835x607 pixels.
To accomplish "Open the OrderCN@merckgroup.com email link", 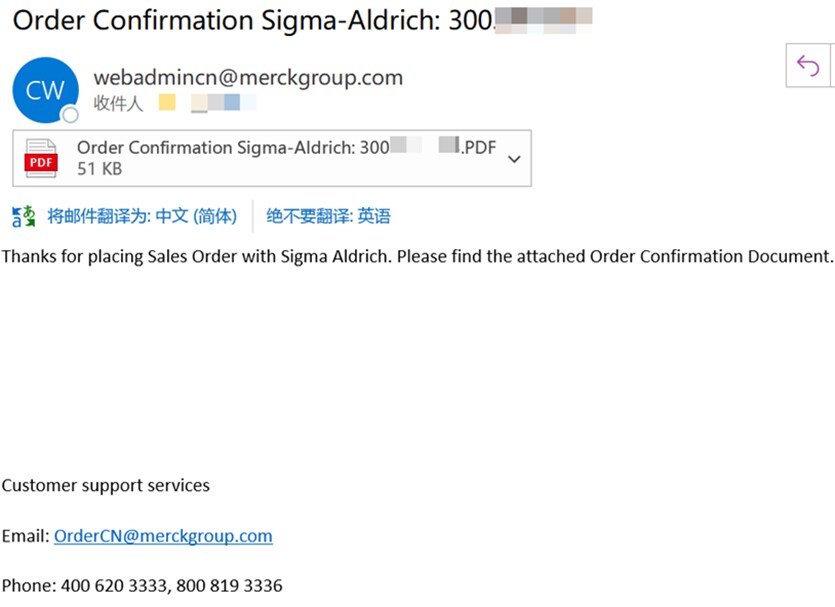I will pyautogui.click(x=163, y=536).
